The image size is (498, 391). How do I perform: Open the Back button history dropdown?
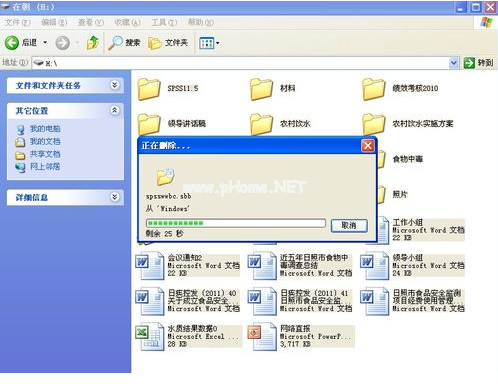pyautogui.click(x=45, y=43)
